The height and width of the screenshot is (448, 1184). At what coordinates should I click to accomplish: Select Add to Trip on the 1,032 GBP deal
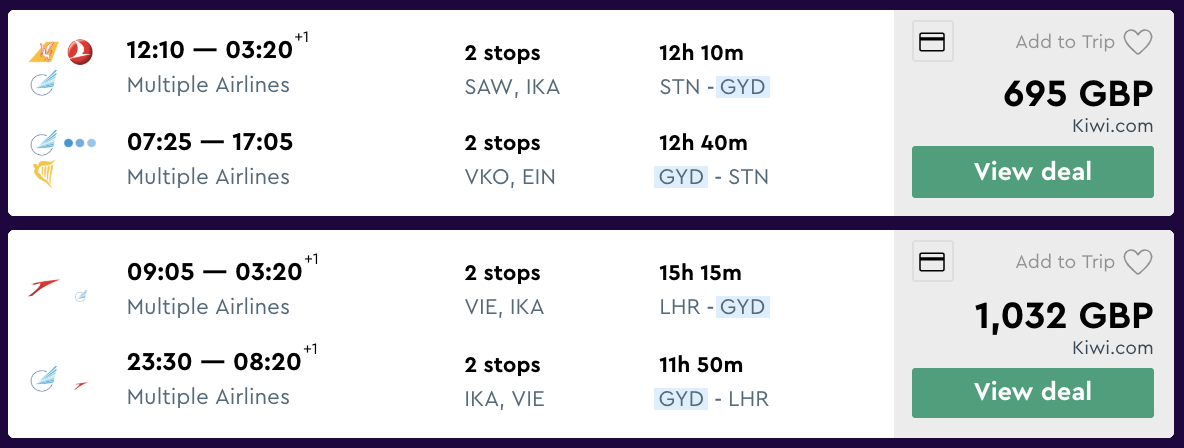pyautogui.click(x=1064, y=262)
